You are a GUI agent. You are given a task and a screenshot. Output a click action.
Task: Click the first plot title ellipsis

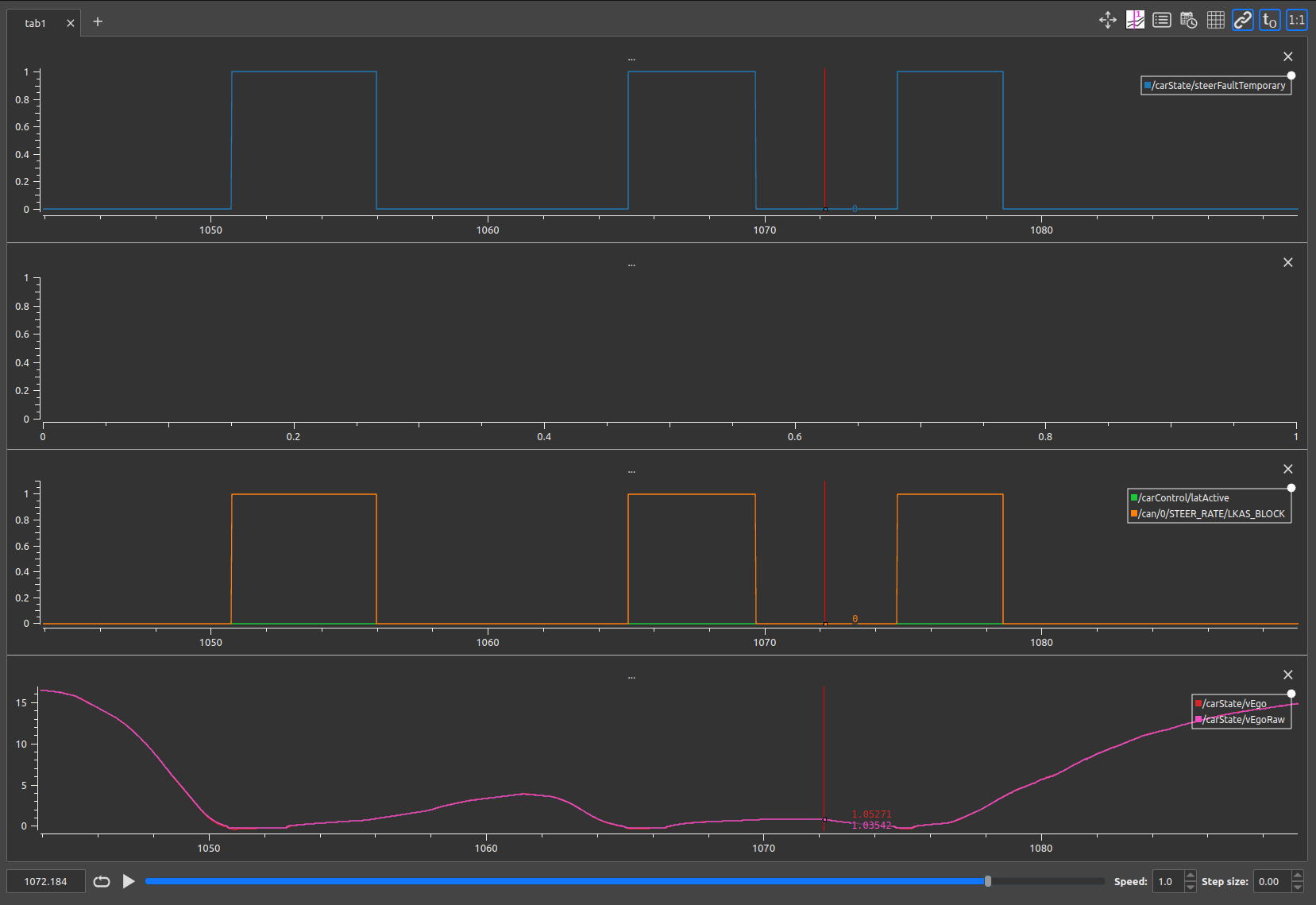(631, 59)
